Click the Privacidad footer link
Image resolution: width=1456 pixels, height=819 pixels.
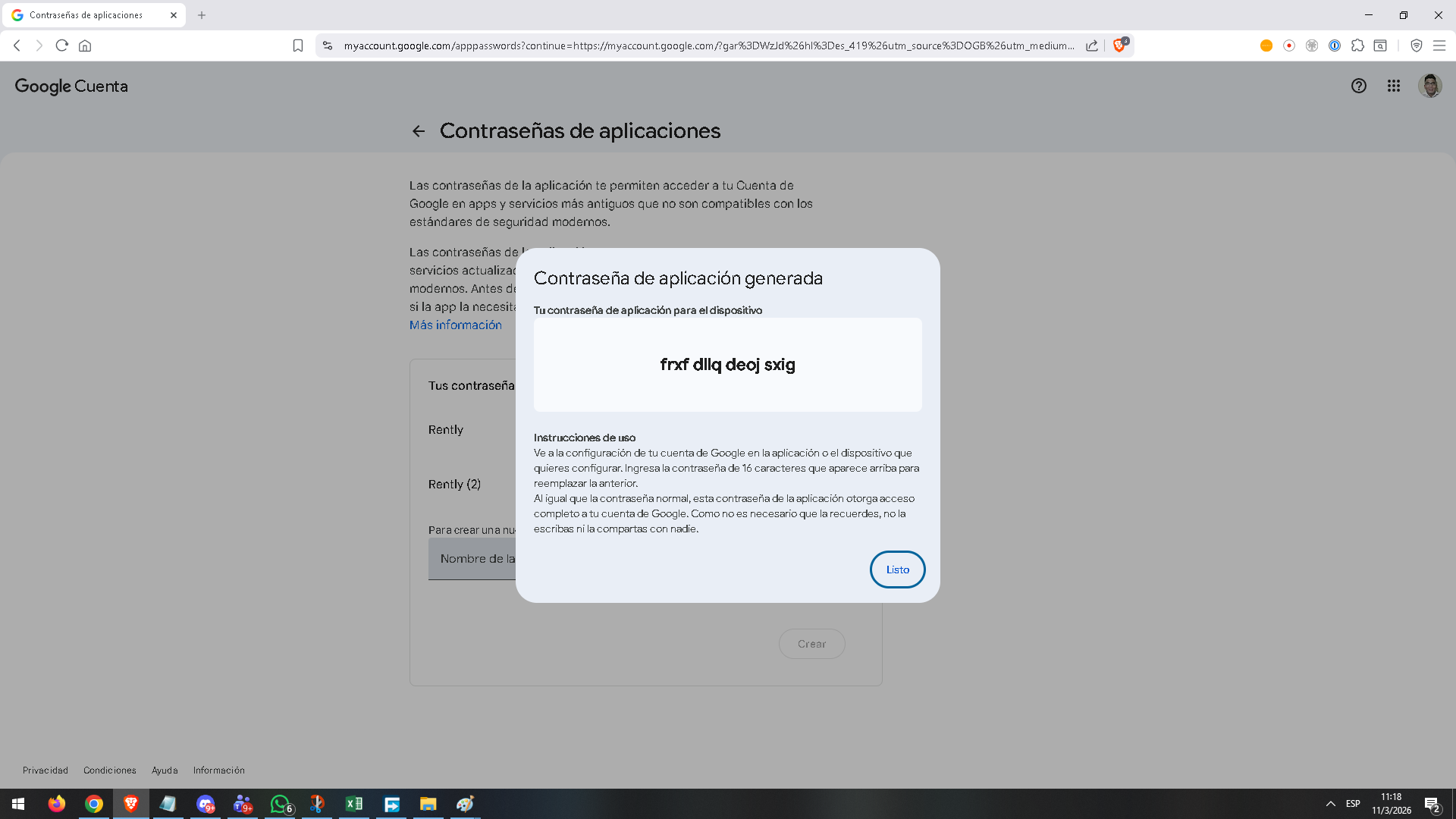pos(45,770)
